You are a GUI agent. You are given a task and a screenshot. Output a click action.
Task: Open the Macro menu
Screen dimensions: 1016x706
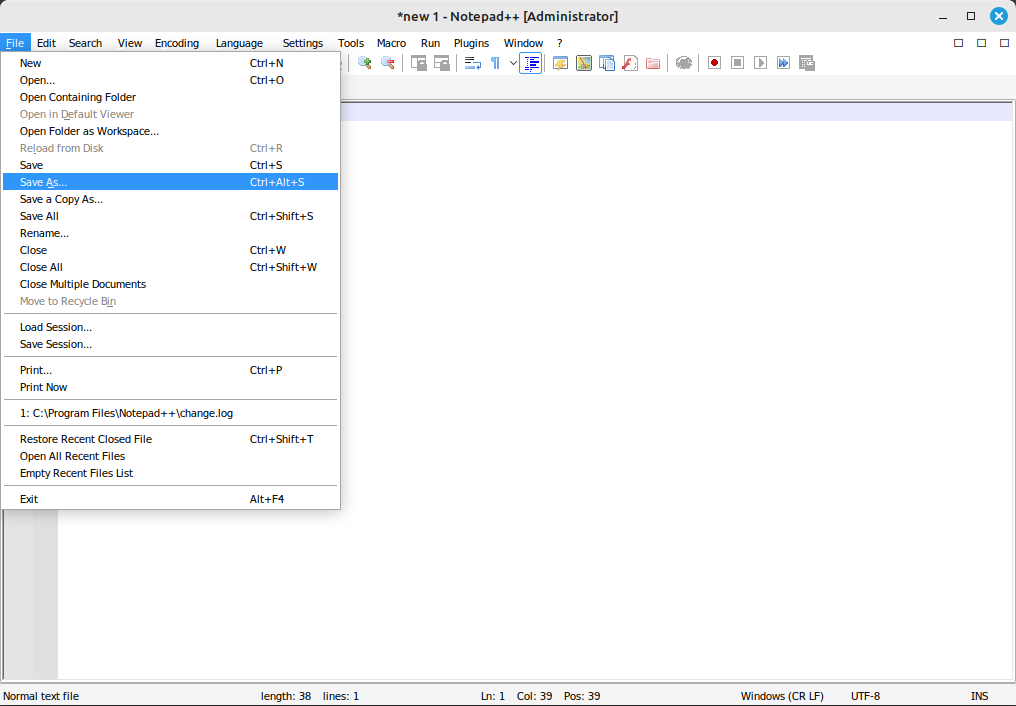tap(391, 43)
